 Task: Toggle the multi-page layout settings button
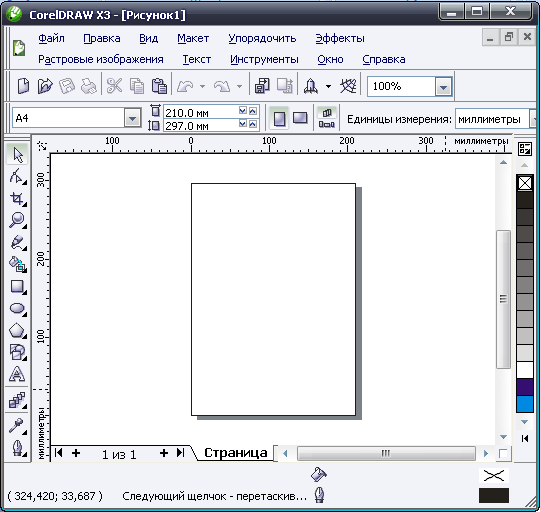[x=326, y=118]
